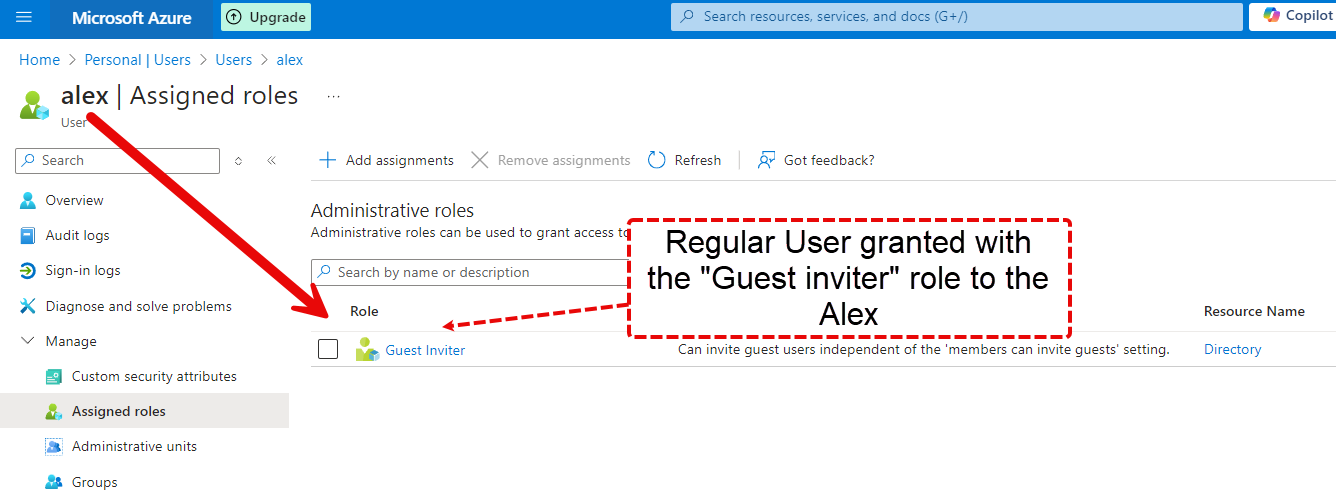Open the more options ellipsis next to Assigned roles
The image size is (1336, 492).
(x=334, y=97)
